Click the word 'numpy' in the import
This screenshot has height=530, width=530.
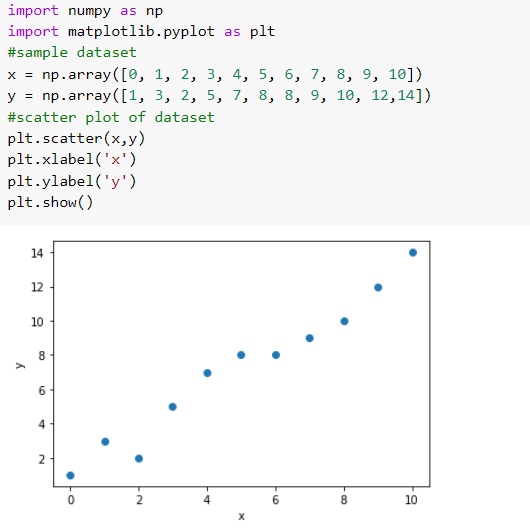pos(89,11)
